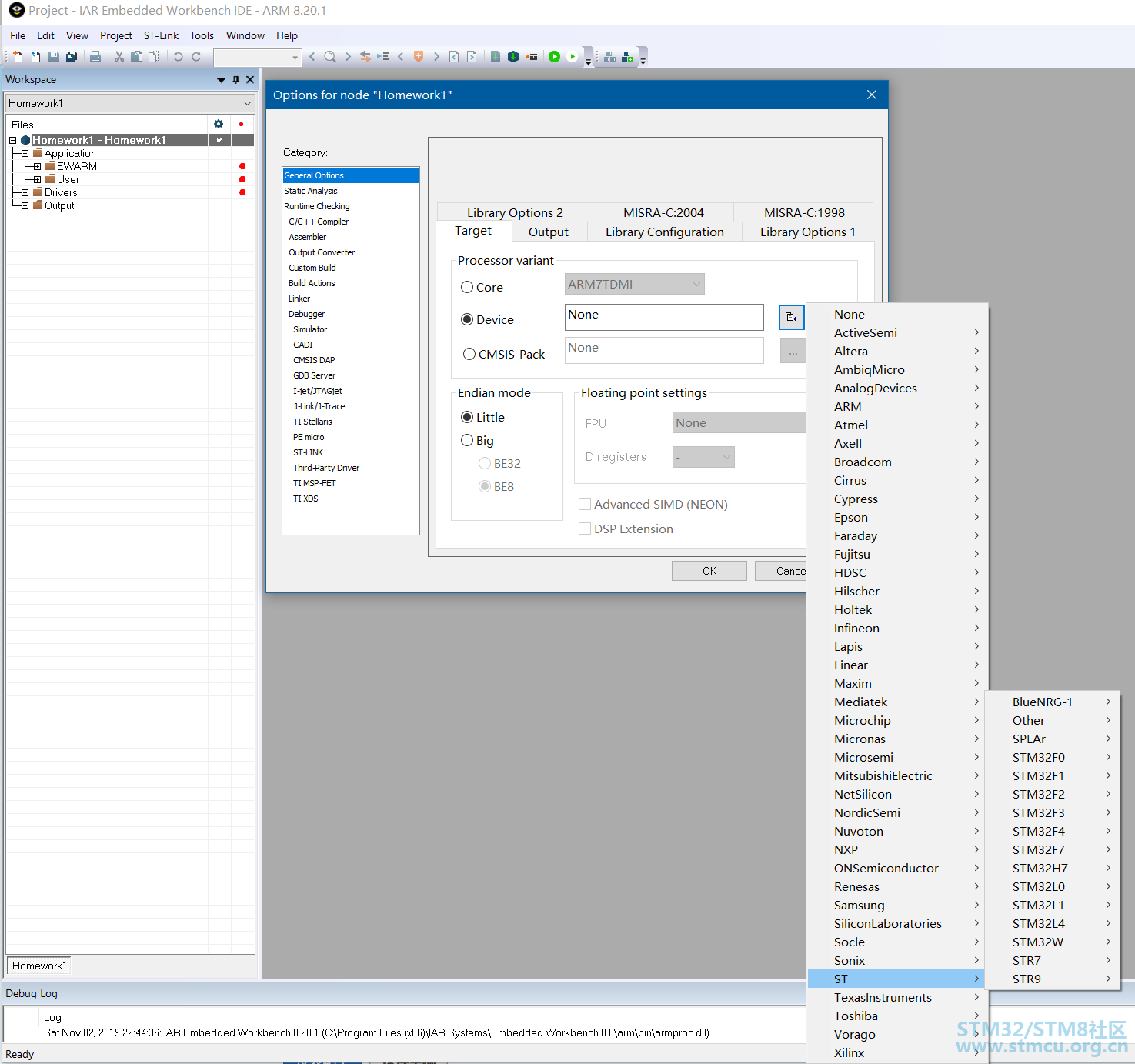
Task: Click the CMSIS-Pack name field
Action: 664,350
